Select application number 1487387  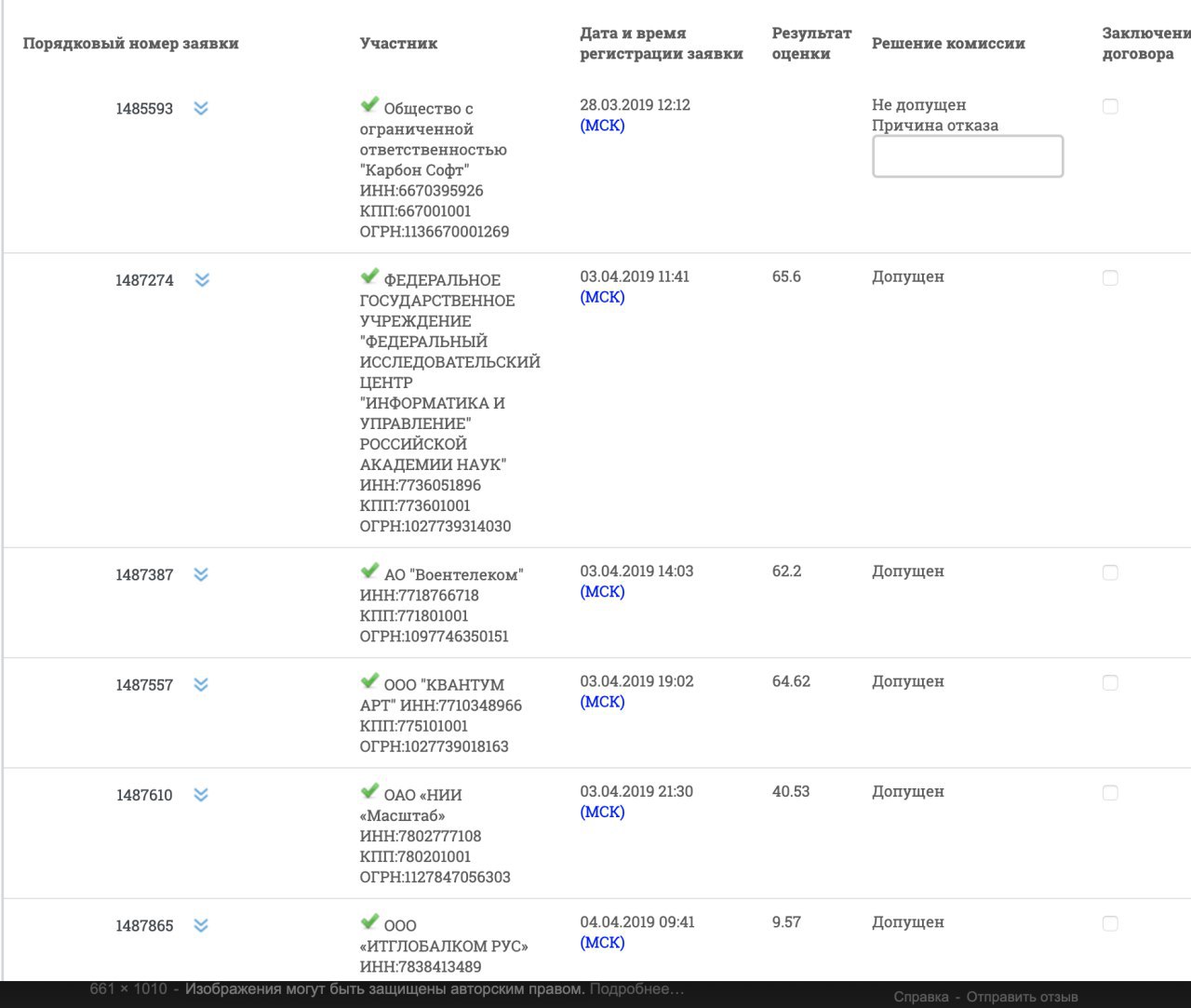(x=144, y=575)
